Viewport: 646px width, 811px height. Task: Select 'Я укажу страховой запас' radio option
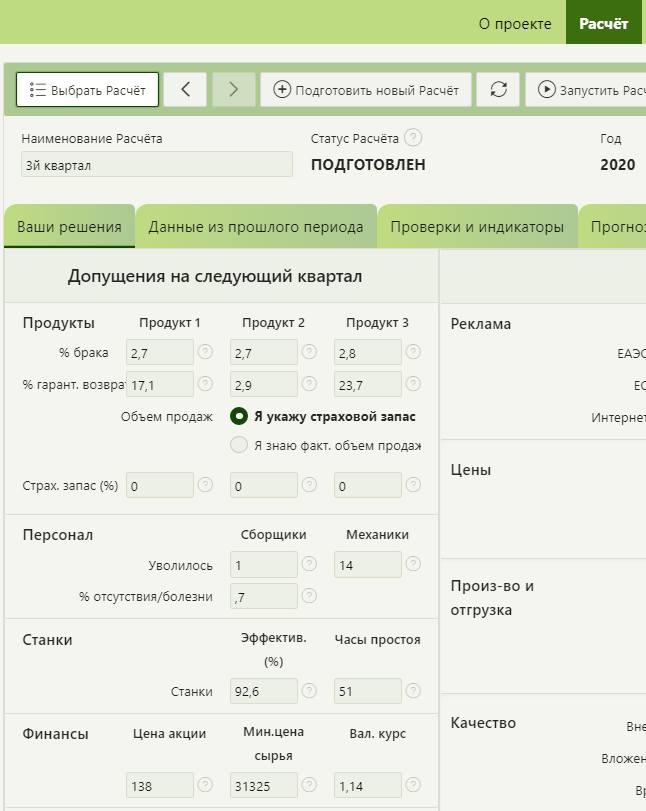(x=239, y=416)
